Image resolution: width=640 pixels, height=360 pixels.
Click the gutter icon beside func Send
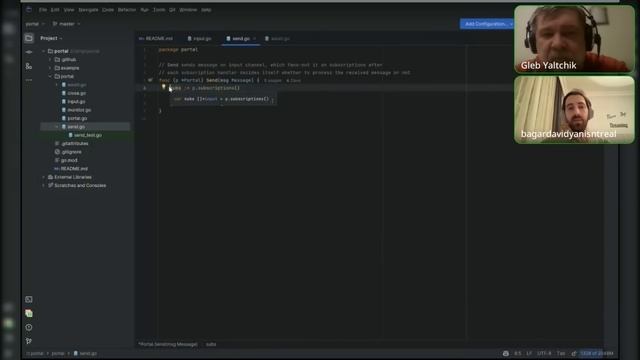[150, 80]
